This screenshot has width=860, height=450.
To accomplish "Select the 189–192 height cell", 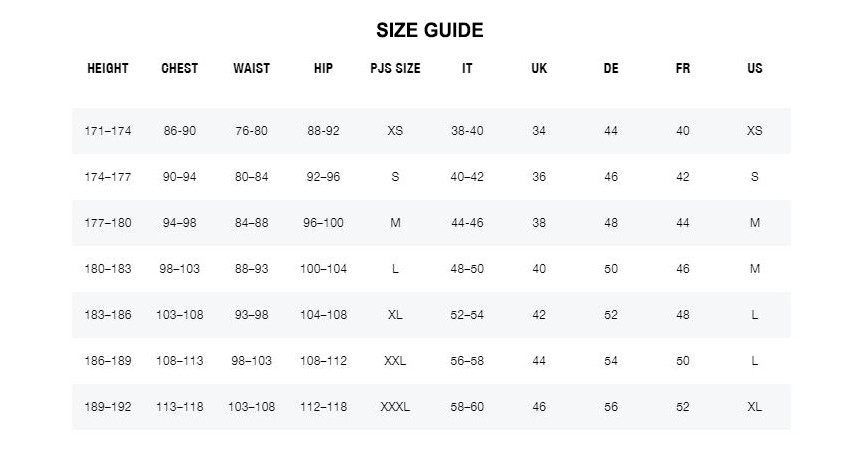I will click(x=108, y=407).
